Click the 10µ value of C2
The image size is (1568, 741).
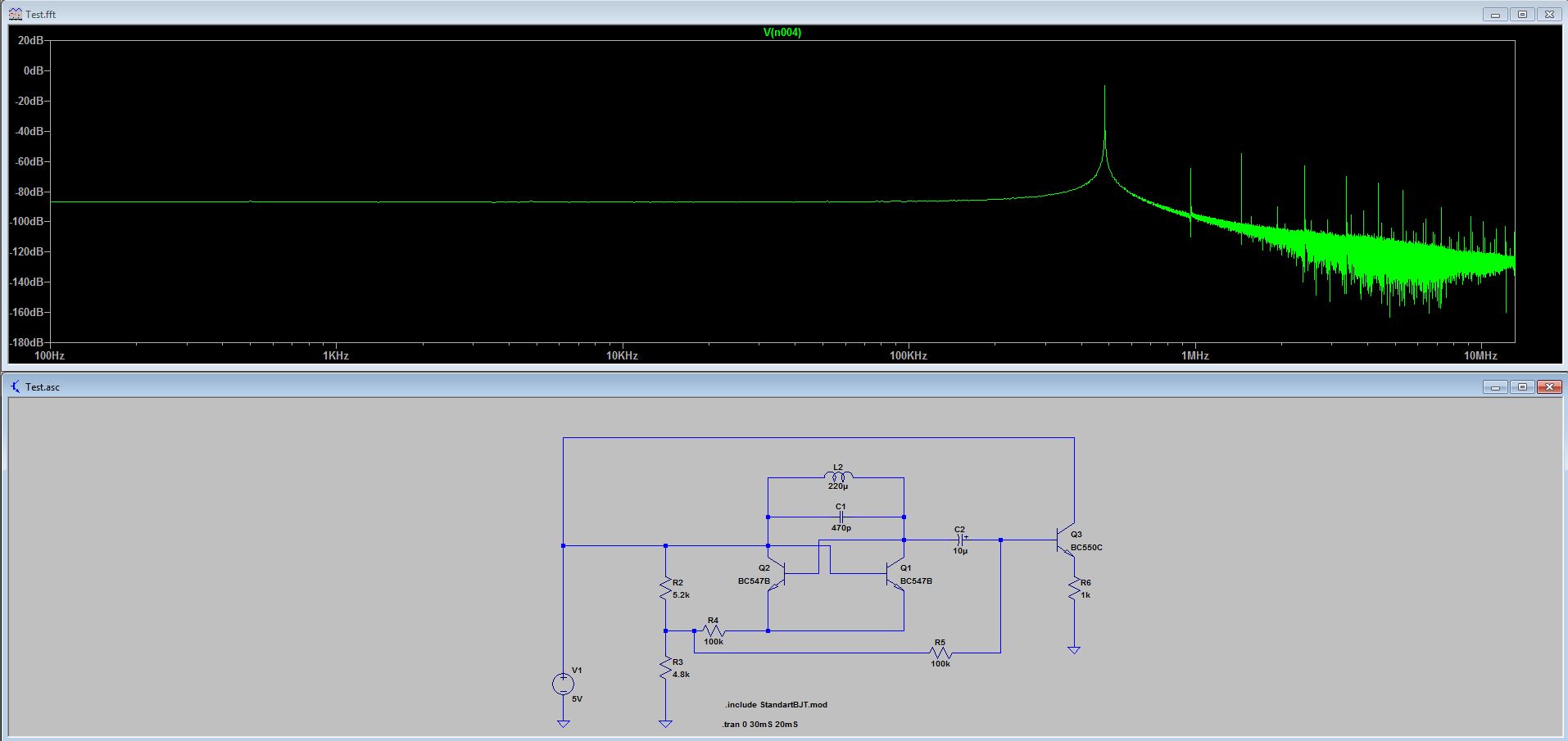point(960,551)
